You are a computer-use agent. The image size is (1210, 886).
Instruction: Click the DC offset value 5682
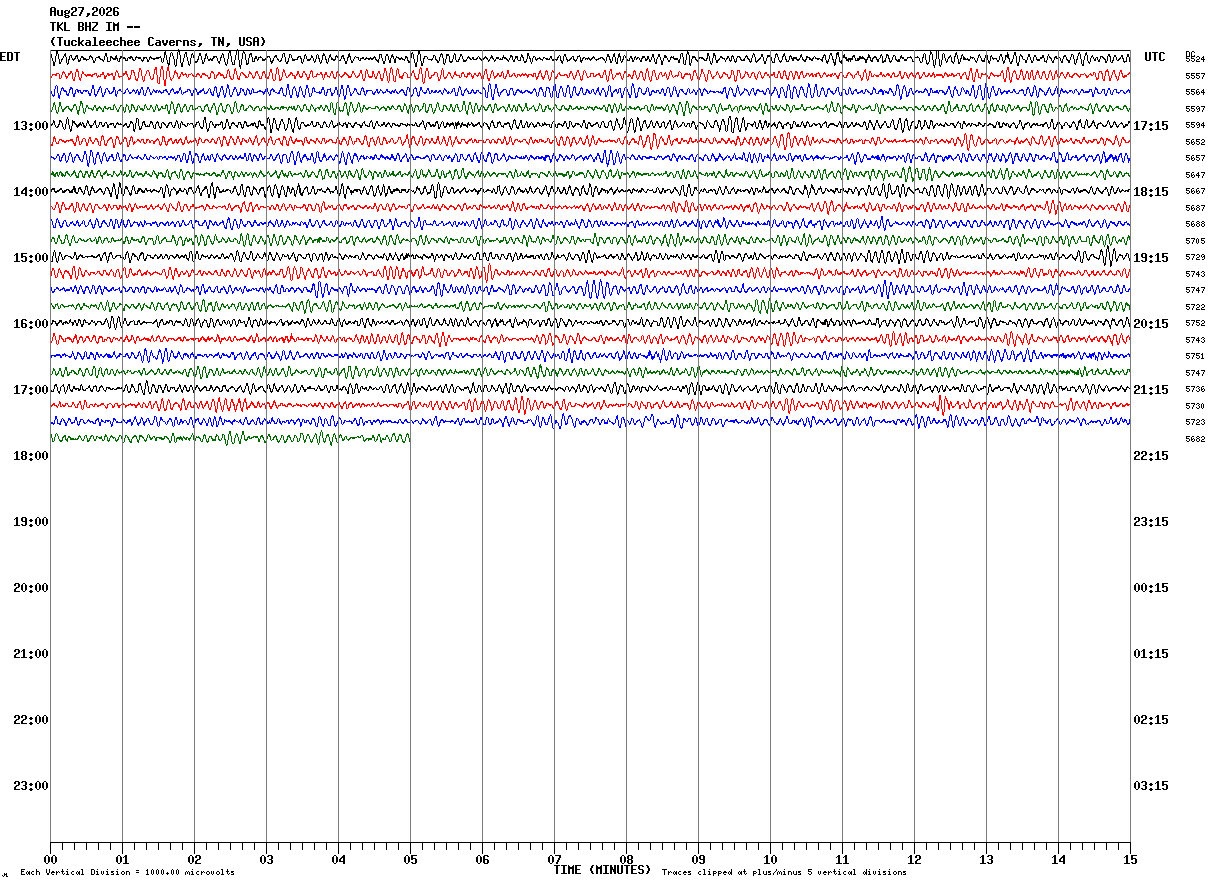1195,439
